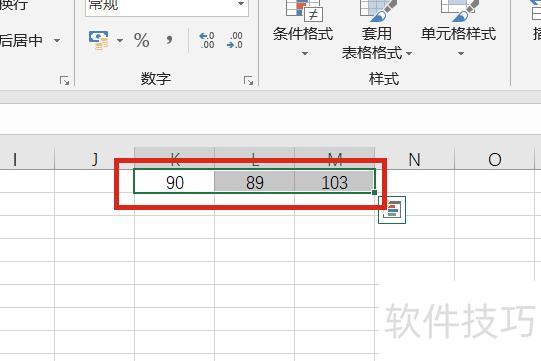The width and height of the screenshot is (541, 361).
Task: Open the Conditional Formatting menu
Action: coord(304,28)
